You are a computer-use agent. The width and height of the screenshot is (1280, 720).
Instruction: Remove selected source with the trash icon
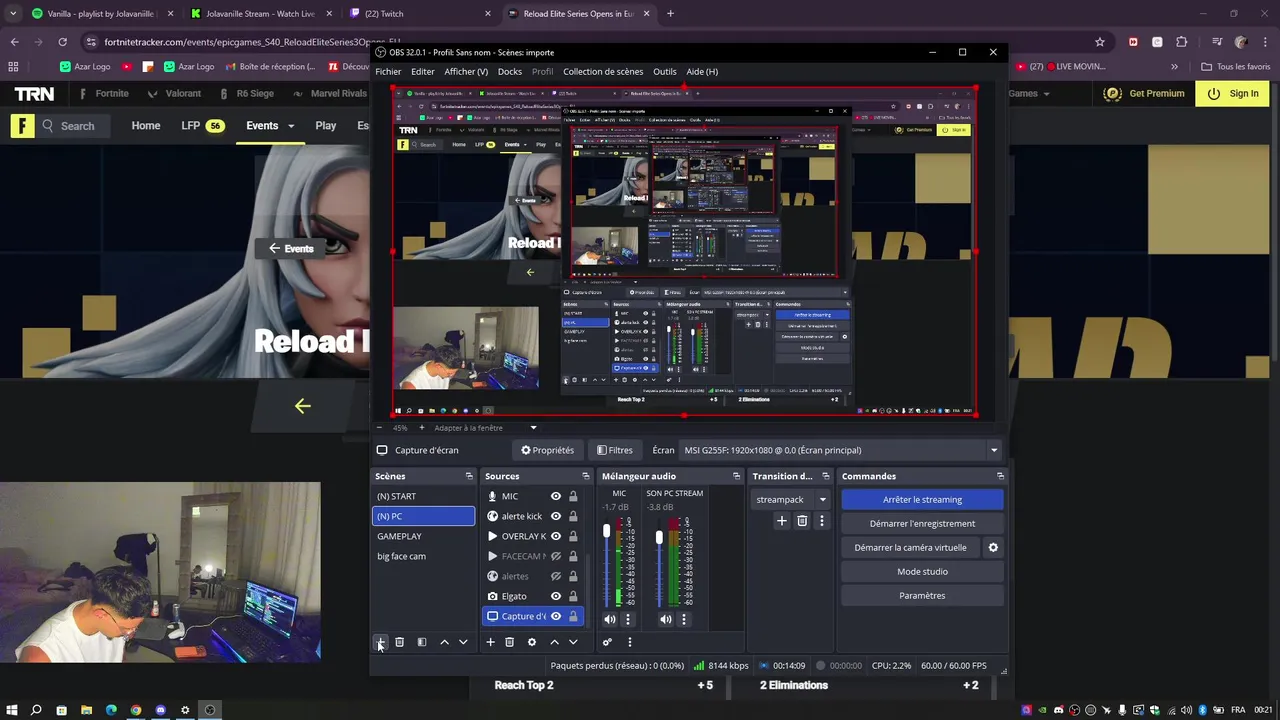(x=509, y=642)
